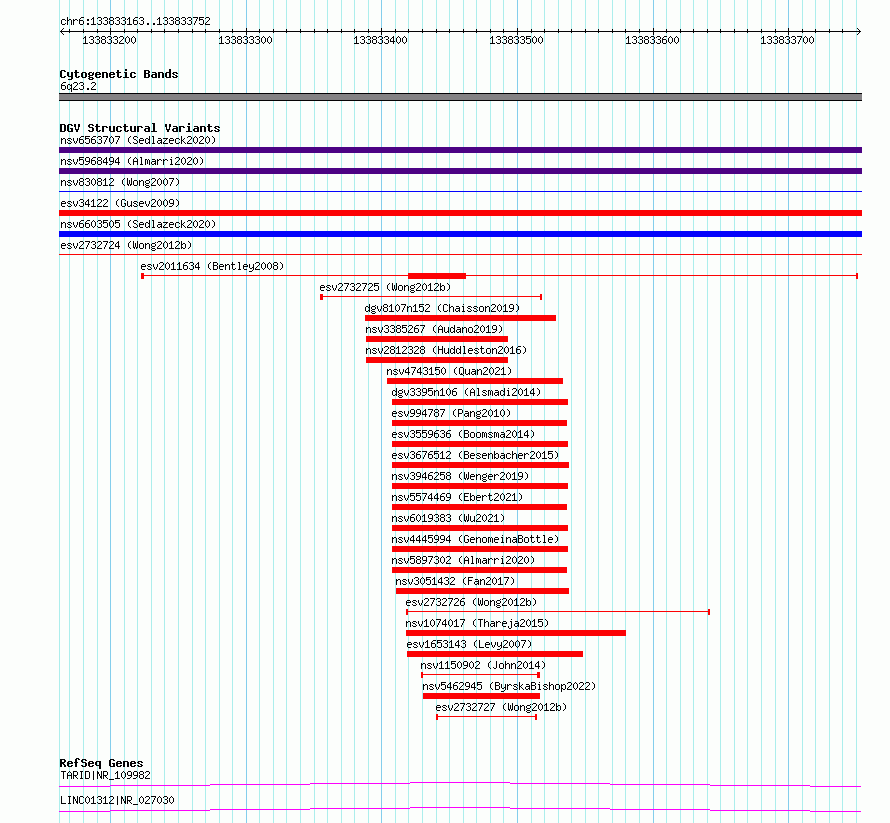890x823 pixels.
Task: Click nsv5574469 (Ebert2021) label
Action: (457, 497)
